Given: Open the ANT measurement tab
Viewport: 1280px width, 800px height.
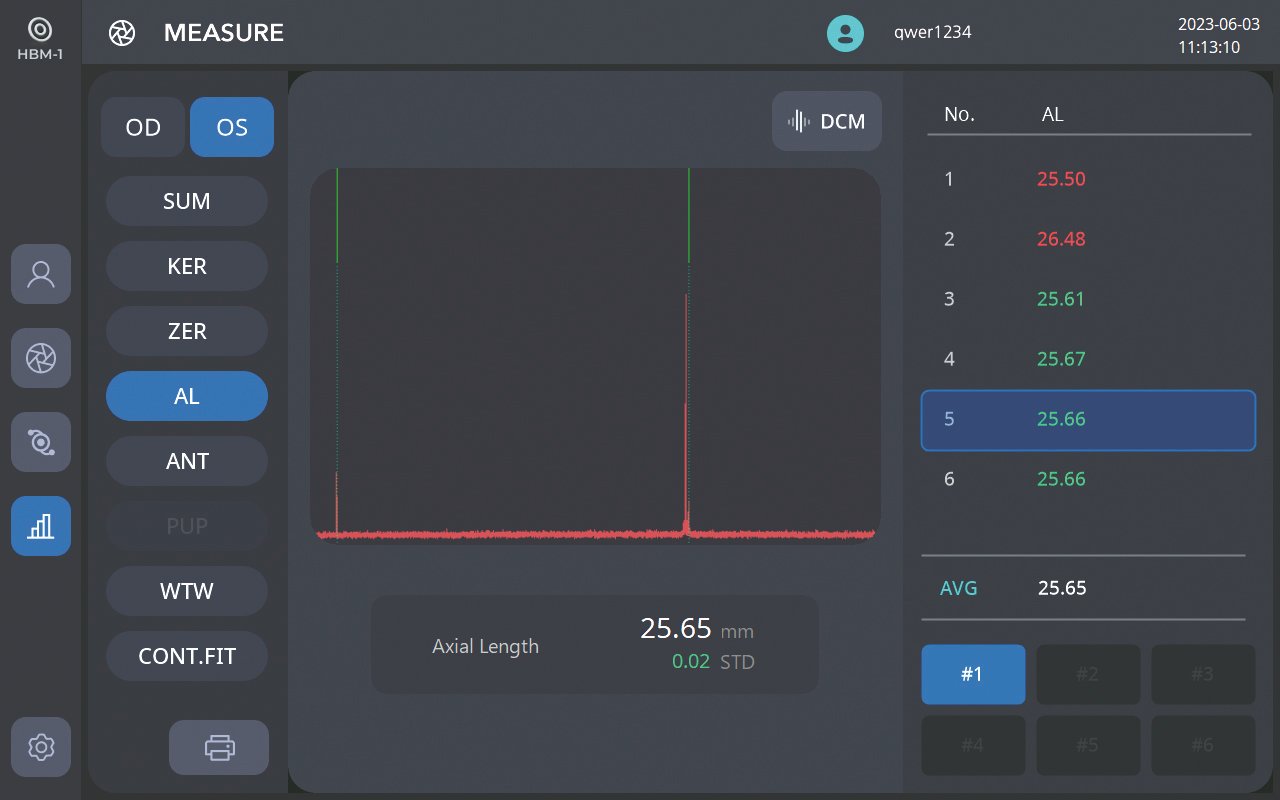Looking at the screenshot, I should [x=187, y=461].
